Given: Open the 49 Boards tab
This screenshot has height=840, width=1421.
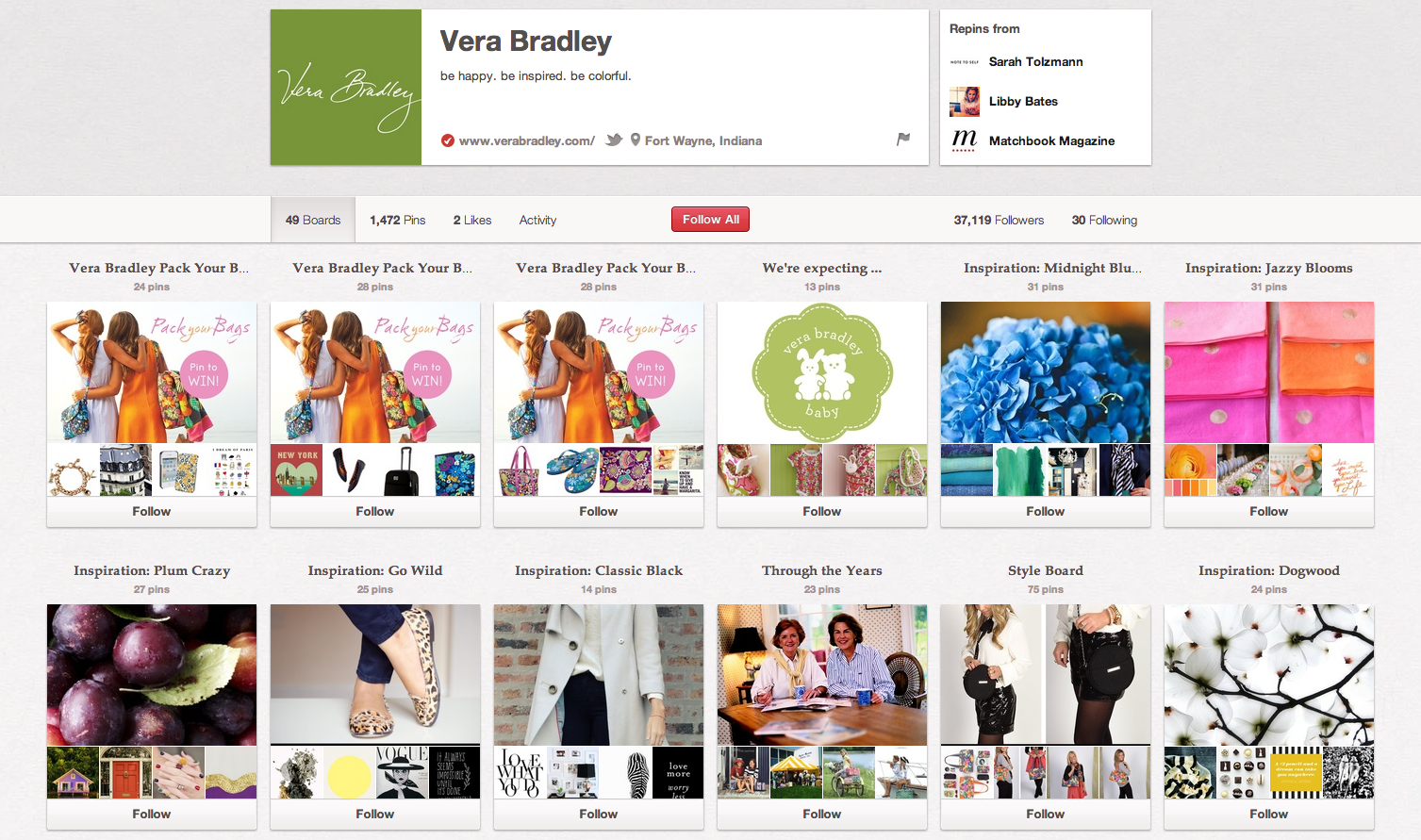Looking at the screenshot, I should [313, 220].
